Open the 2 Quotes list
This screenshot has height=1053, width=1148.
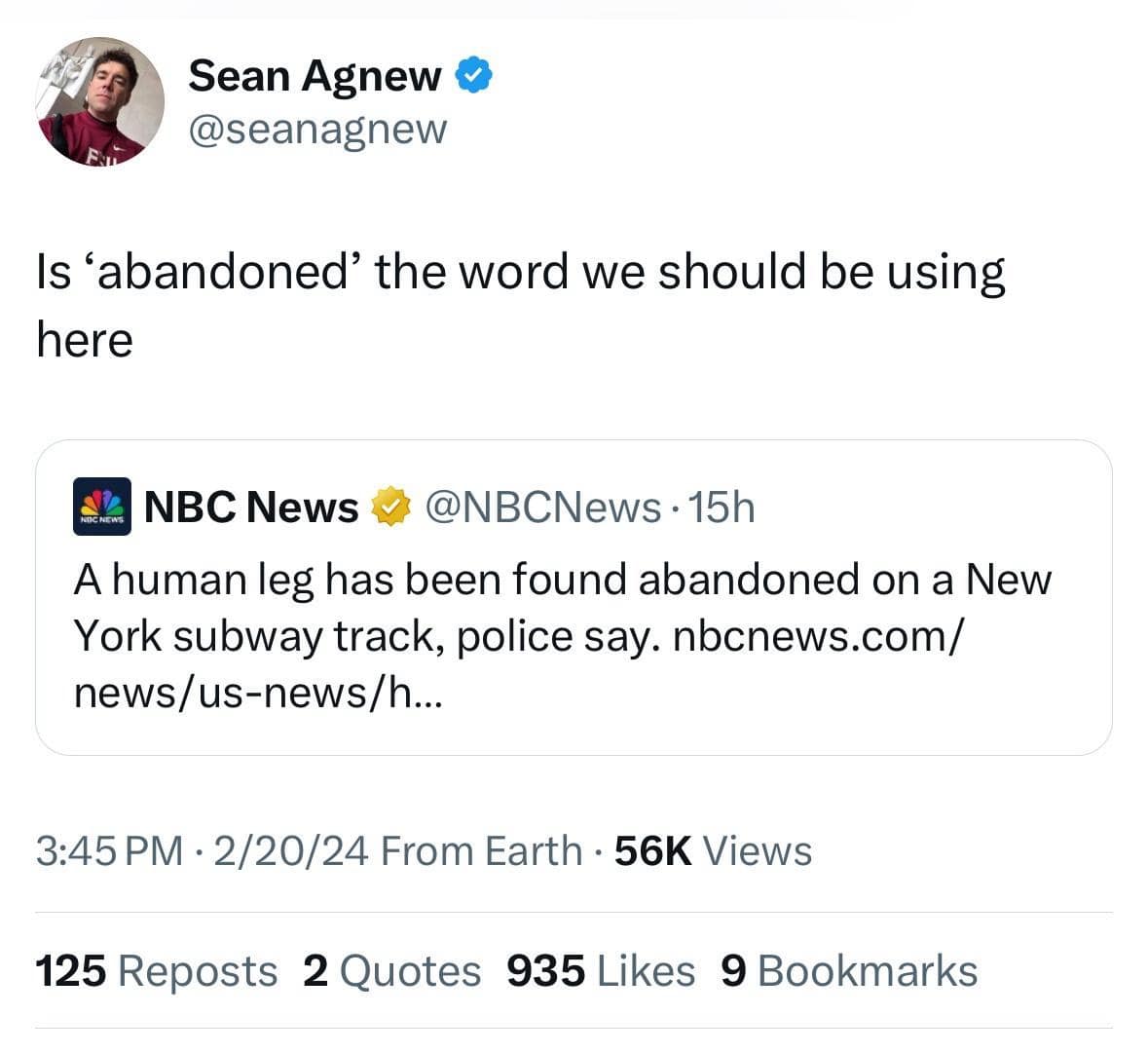(x=391, y=971)
